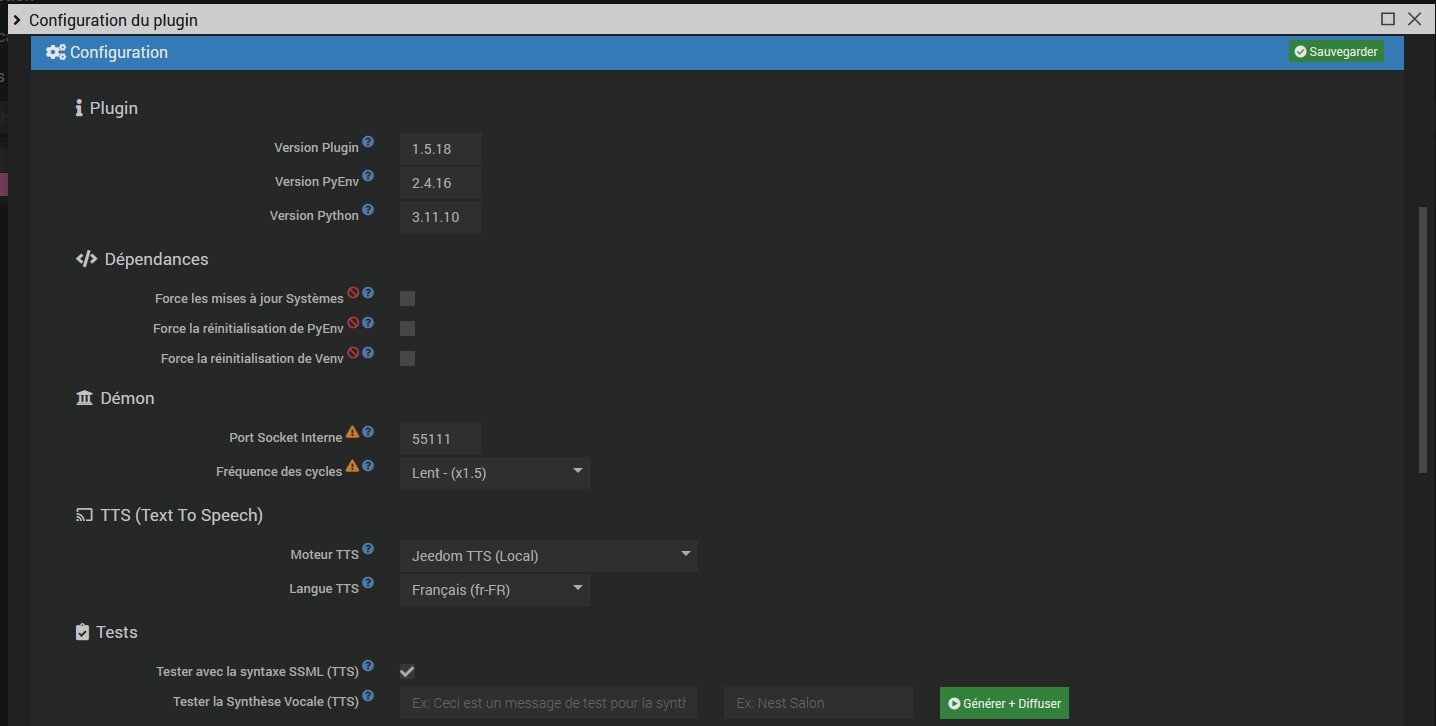
Task: Open Langue TTS language dropdown
Action: coord(494,590)
